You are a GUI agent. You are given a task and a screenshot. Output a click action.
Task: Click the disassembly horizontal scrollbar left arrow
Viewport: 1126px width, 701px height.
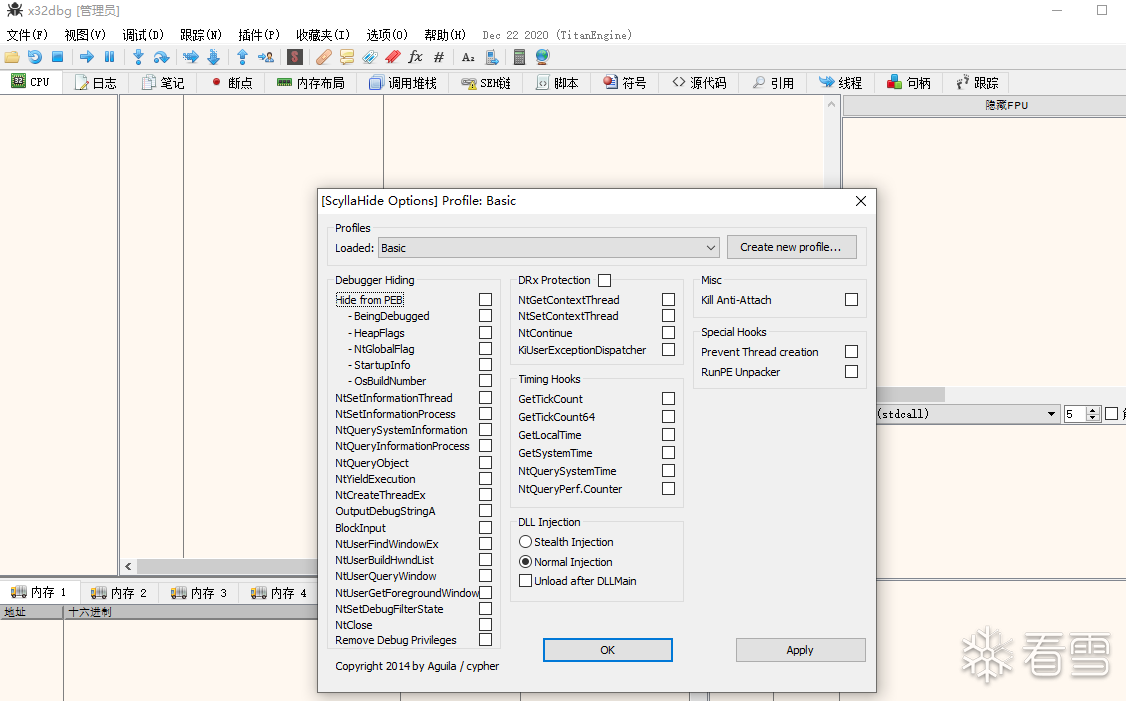(x=128, y=566)
